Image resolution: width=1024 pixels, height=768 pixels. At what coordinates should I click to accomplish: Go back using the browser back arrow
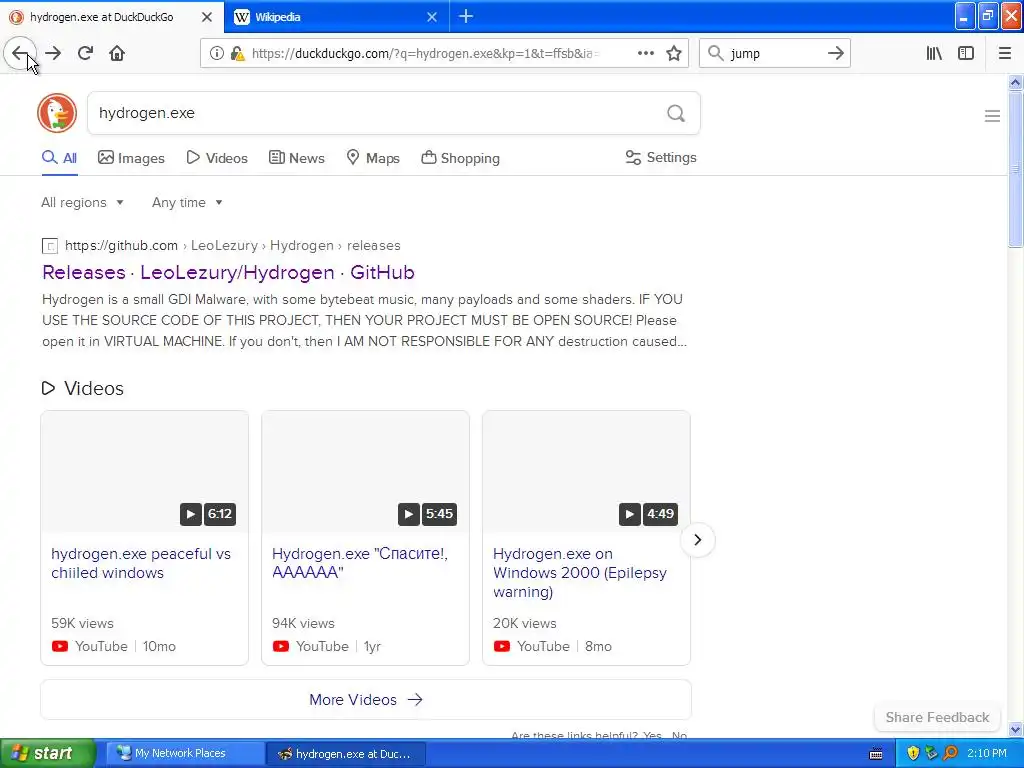pos(20,53)
